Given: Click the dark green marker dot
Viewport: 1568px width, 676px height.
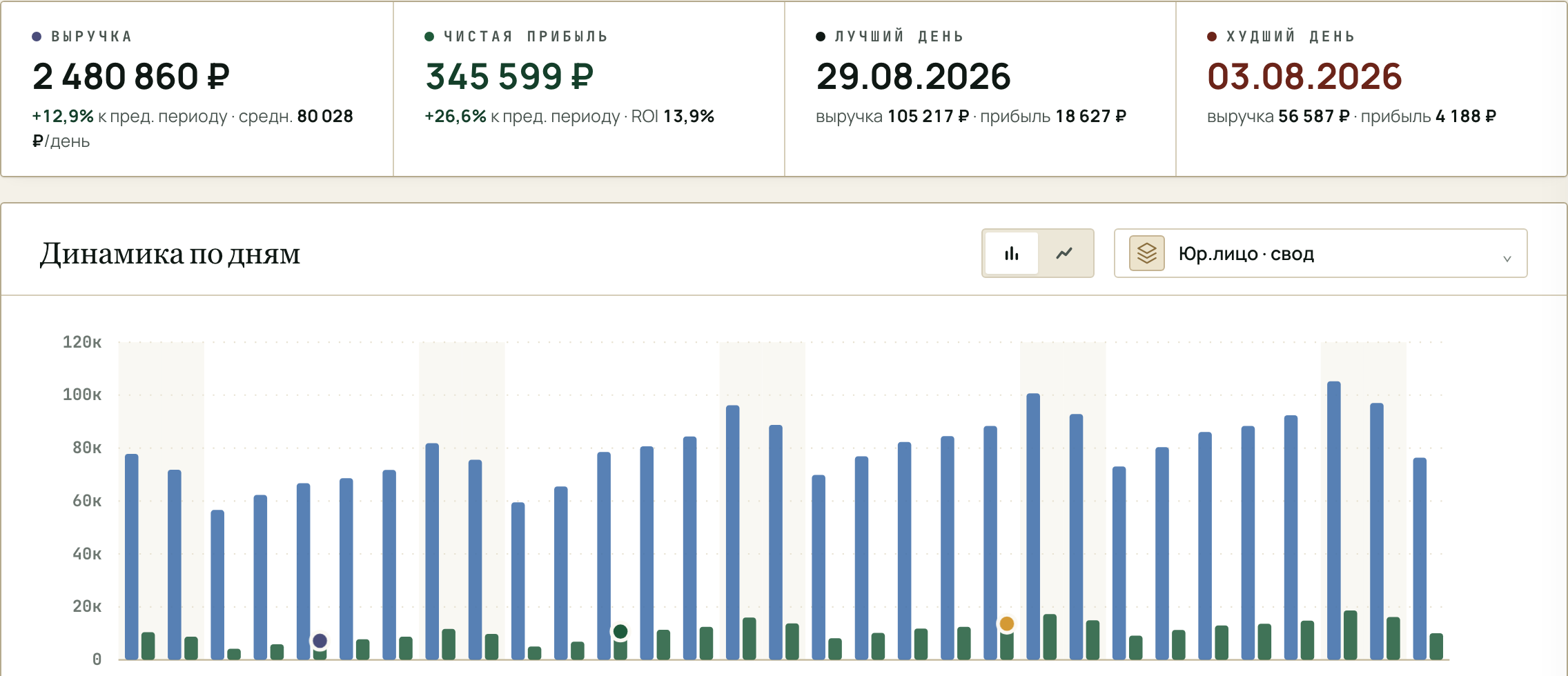Looking at the screenshot, I should (620, 631).
